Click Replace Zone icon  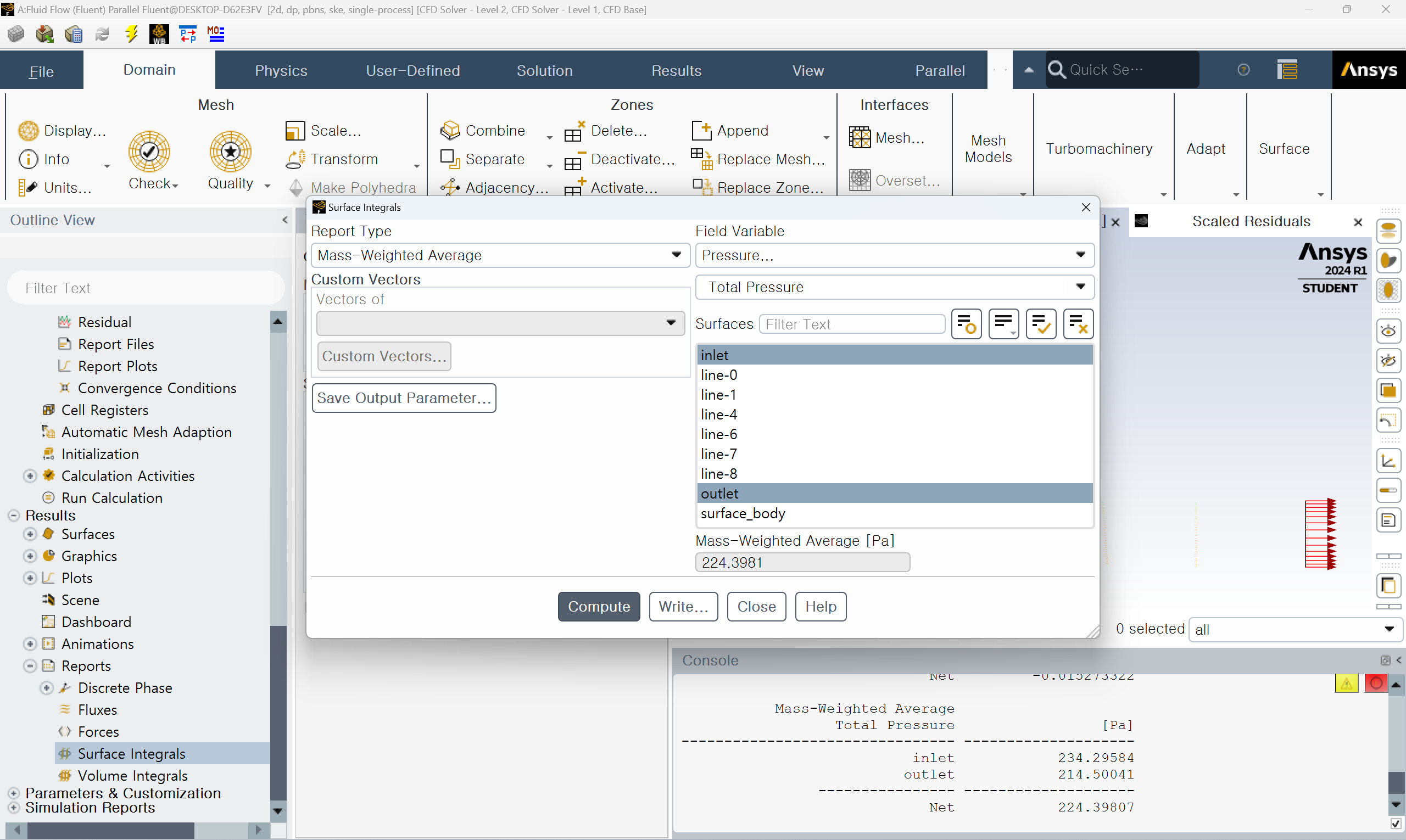[x=701, y=186]
